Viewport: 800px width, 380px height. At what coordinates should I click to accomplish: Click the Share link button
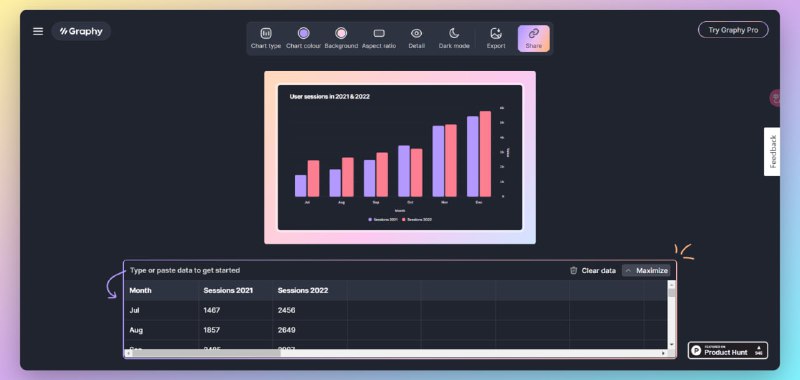534,38
